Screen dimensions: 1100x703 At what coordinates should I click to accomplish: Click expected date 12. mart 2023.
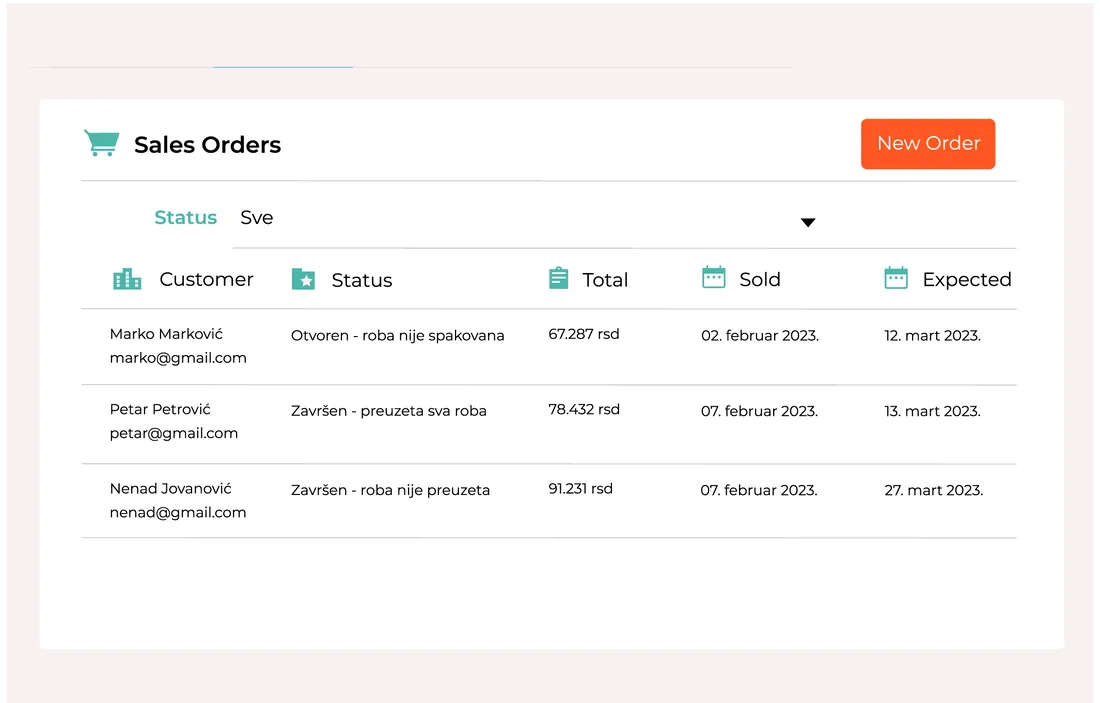(x=932, y=335)
